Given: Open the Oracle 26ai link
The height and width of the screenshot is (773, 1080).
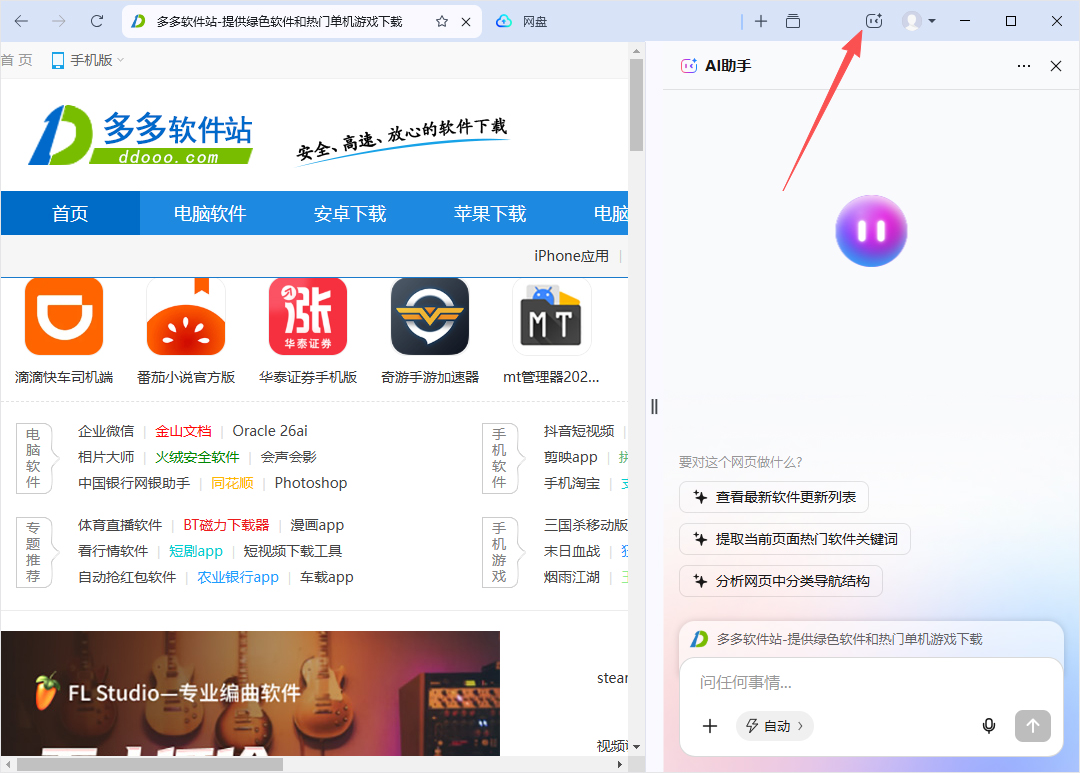Looking at the screenshot, I should coord(270,431).
